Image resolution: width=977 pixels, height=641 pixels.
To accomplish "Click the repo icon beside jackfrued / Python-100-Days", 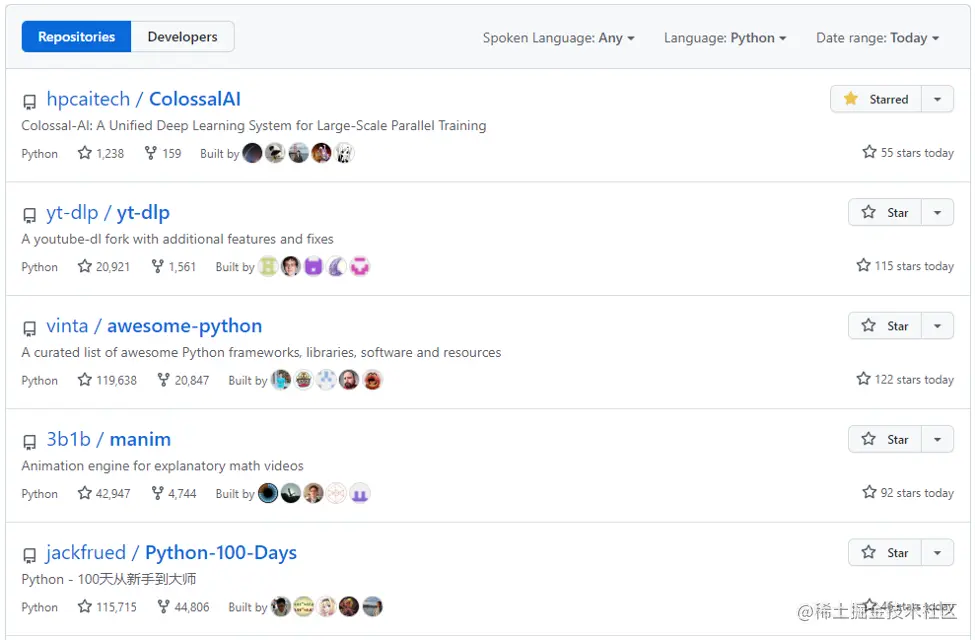I will pos(29,555).
